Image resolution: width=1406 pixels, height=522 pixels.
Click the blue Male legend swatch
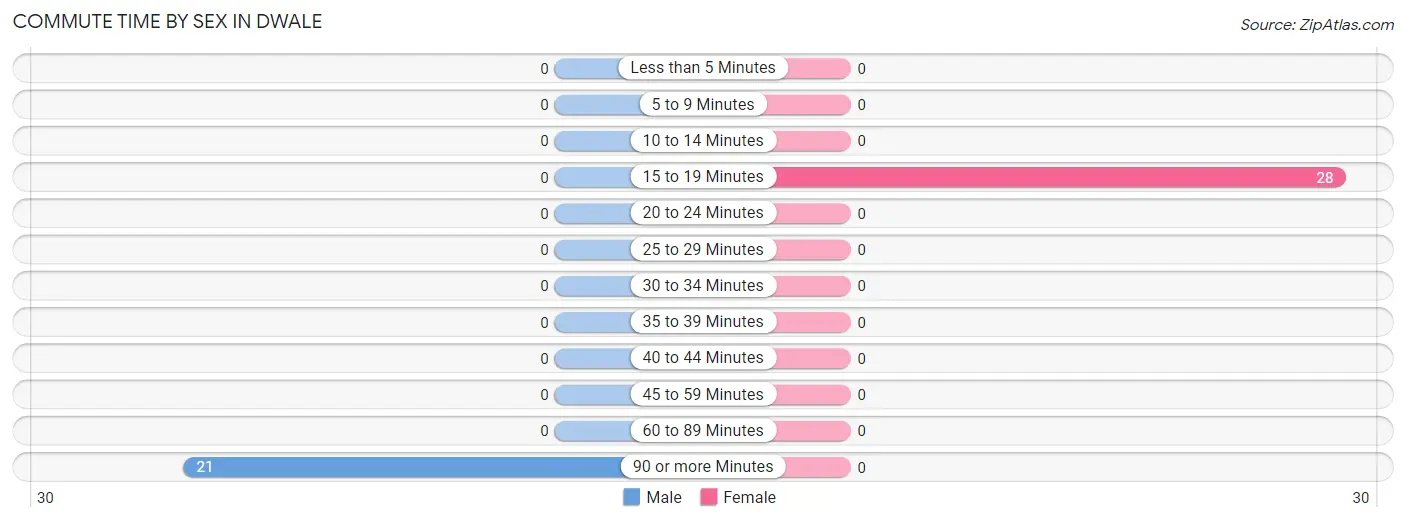click(631, 497)
